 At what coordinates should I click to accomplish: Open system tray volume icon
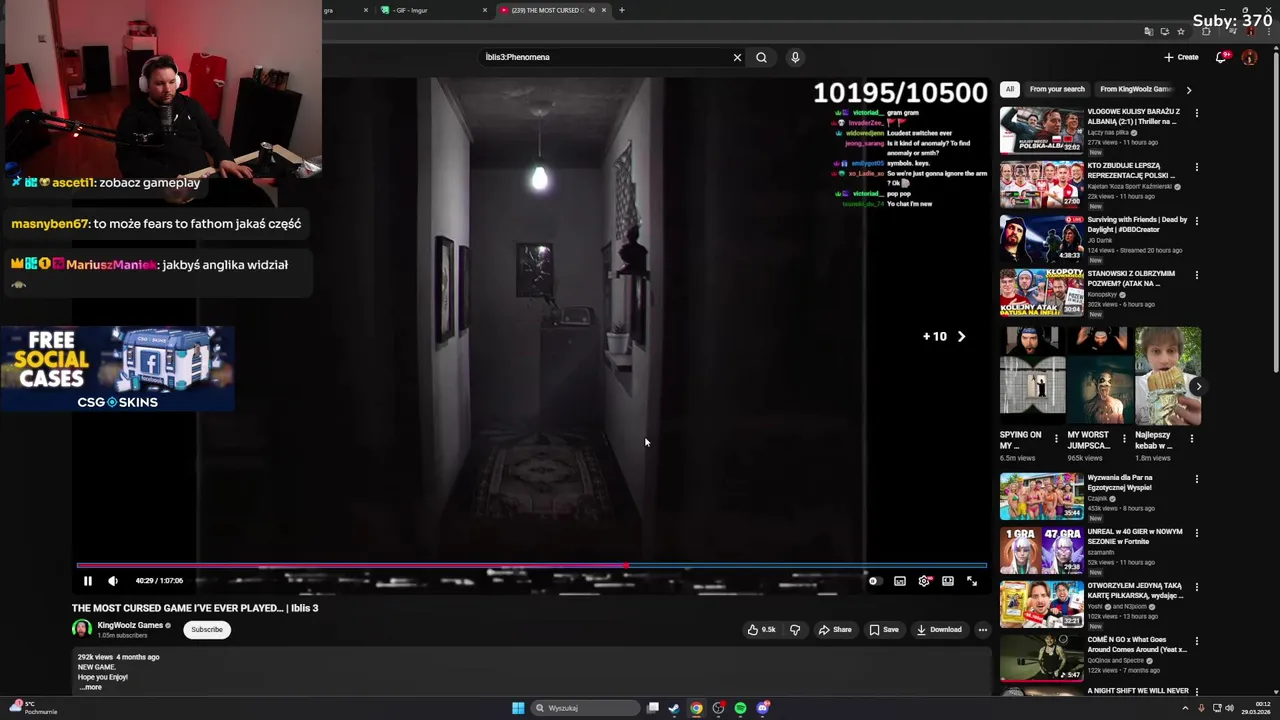1229,708
